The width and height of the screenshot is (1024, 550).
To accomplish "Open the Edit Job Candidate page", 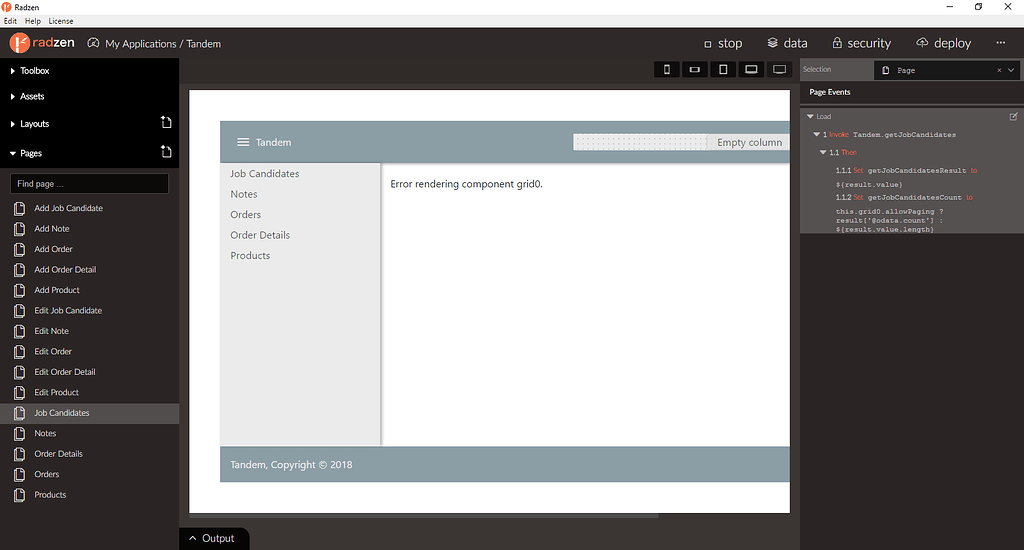I will (89, 310).
